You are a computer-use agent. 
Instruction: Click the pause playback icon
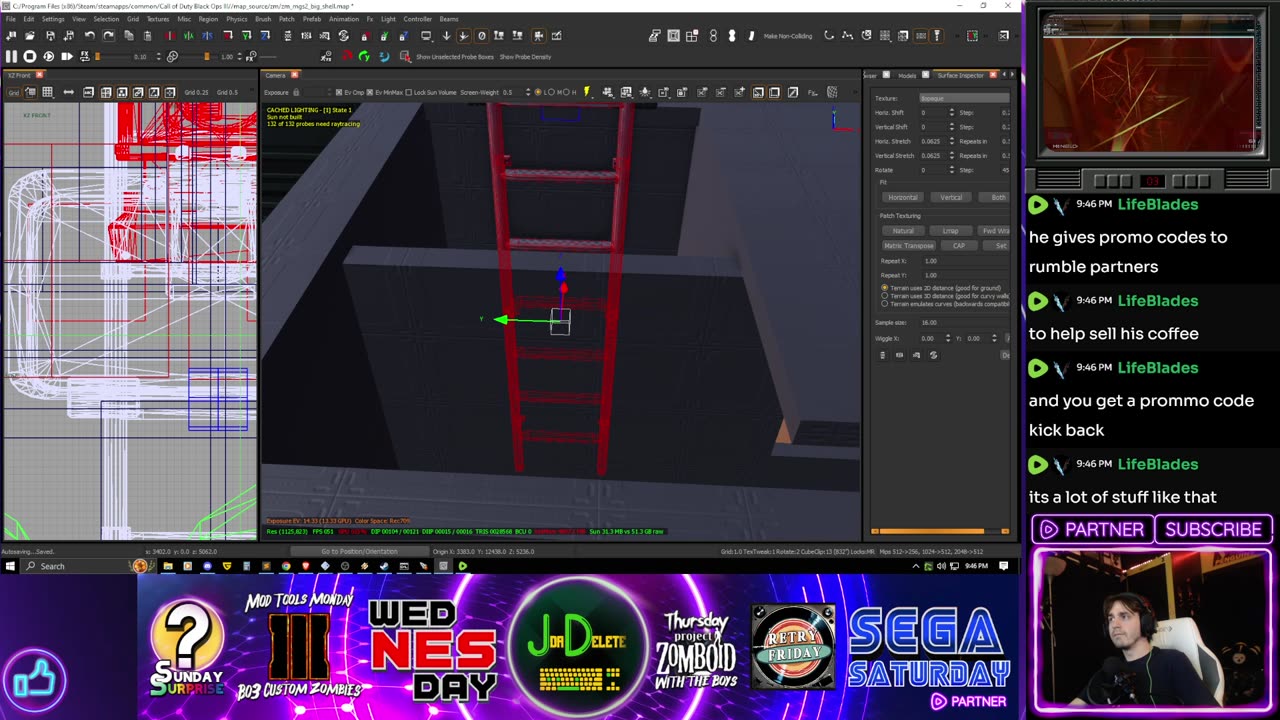pyautogui.click(x=11, y=57)
